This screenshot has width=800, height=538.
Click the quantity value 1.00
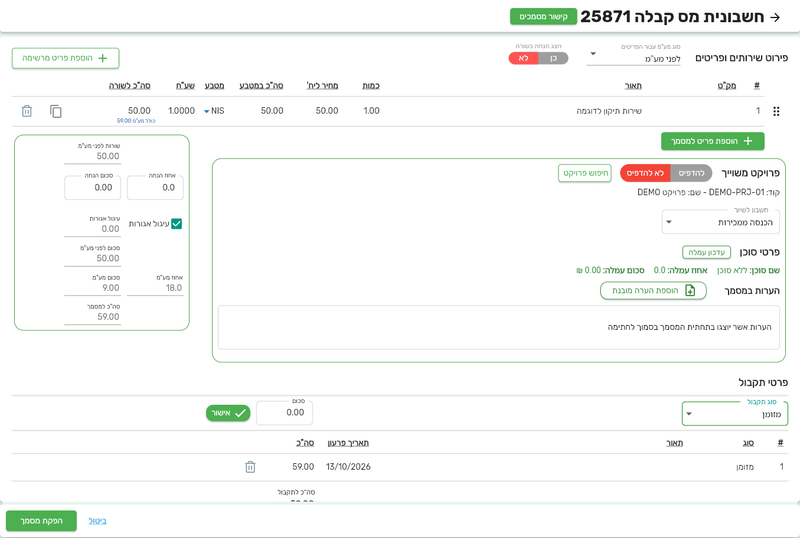point(371,111)
